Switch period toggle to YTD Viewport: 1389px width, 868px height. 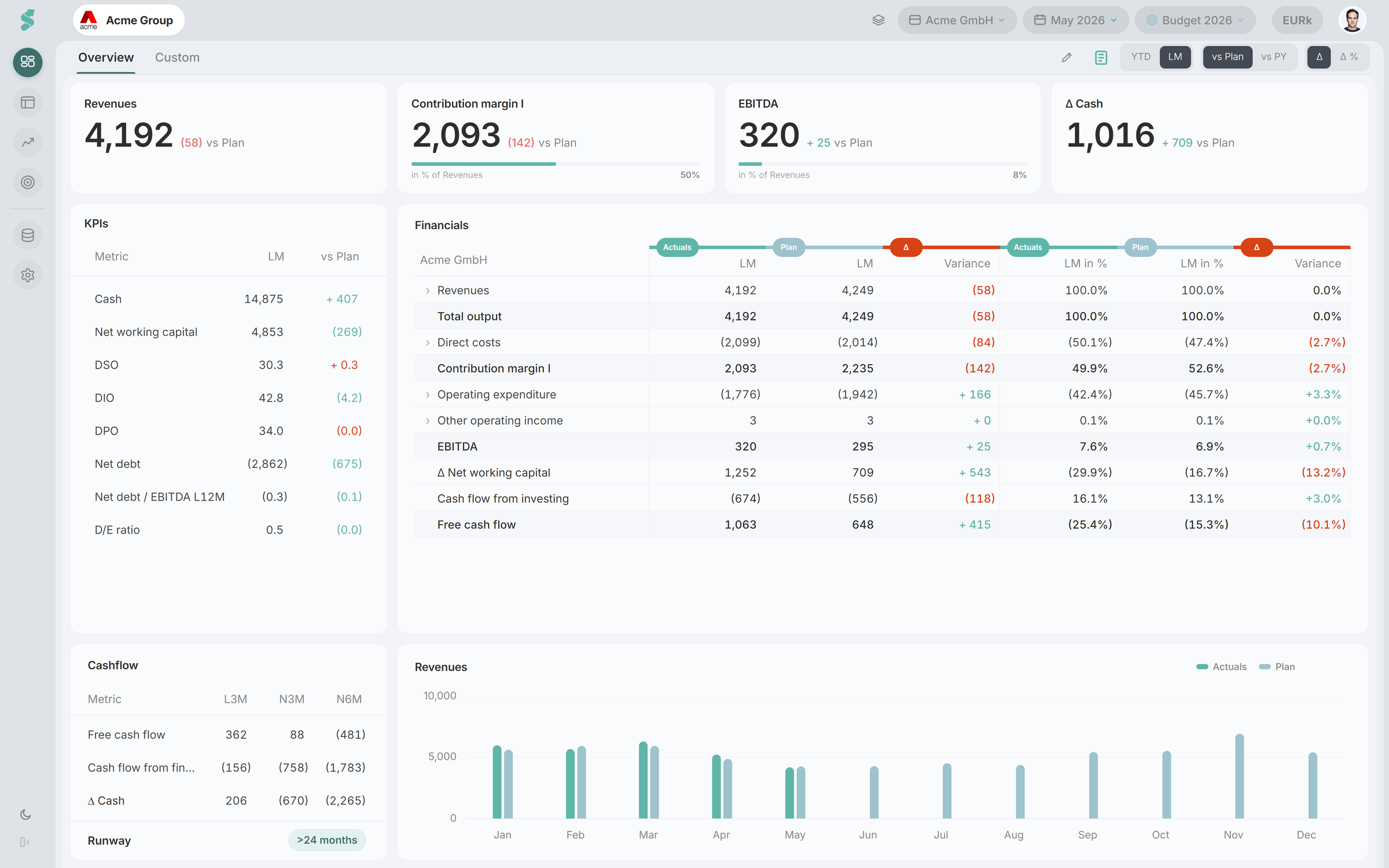(1141, 57)
